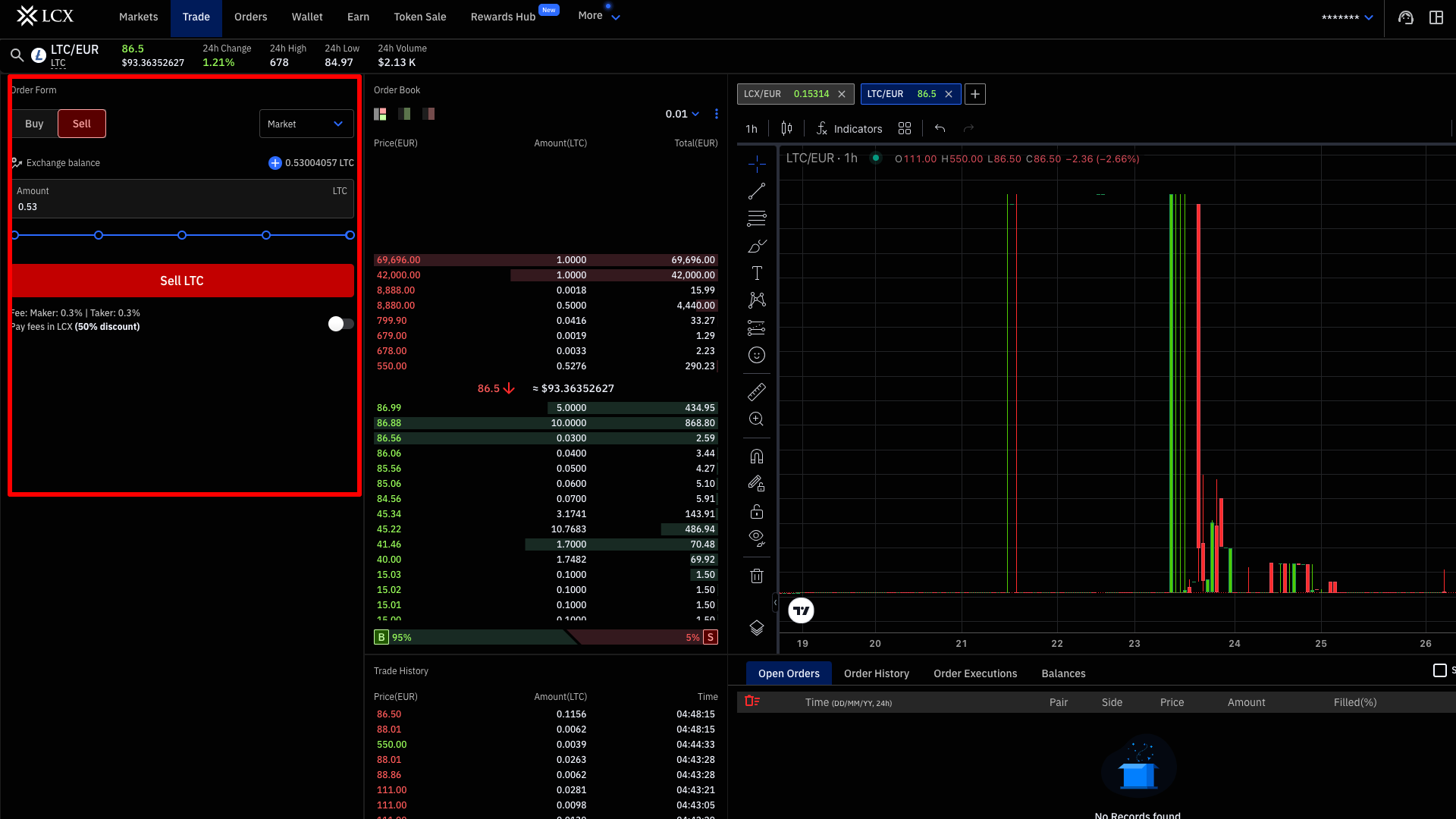This screenshot has width=1456, height=819.
Task: Toggle the magnet snap mode
Action: pyautogui.click(x=757, y=457)
